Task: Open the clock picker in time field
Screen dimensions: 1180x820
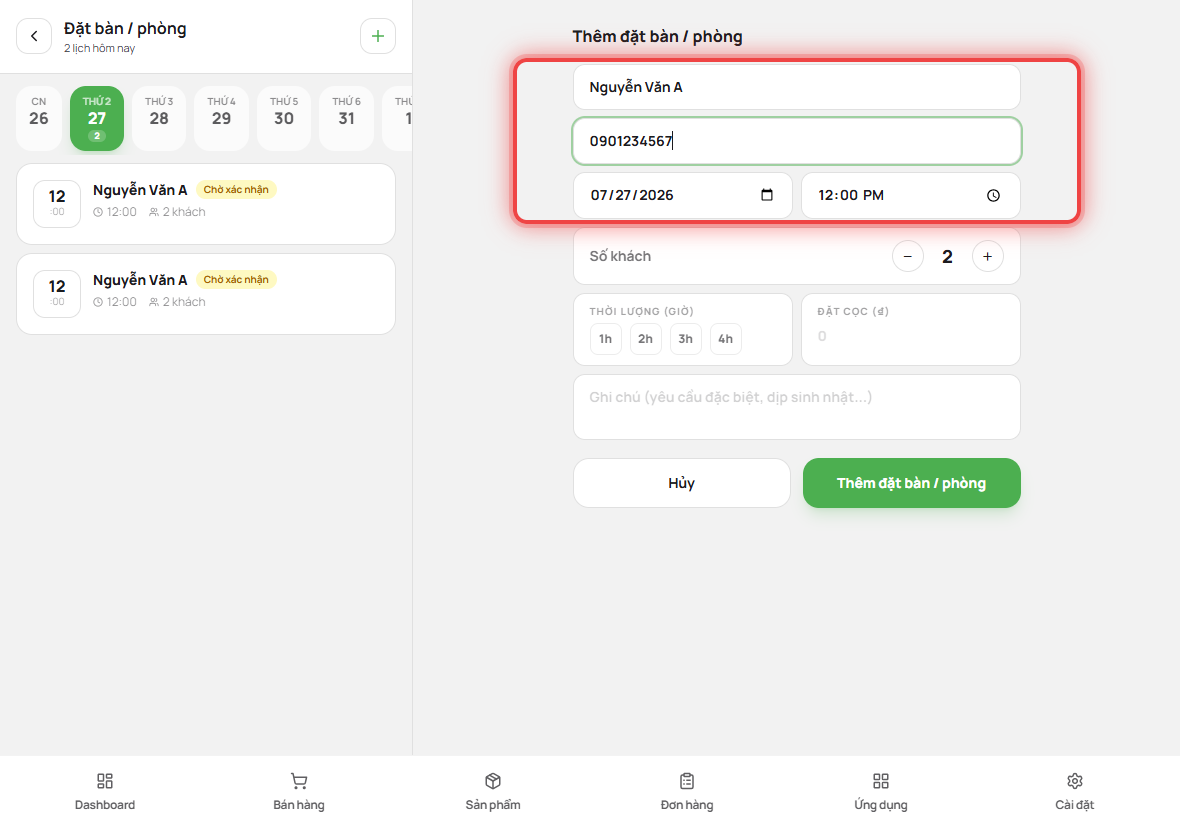Action: (993, 196)
